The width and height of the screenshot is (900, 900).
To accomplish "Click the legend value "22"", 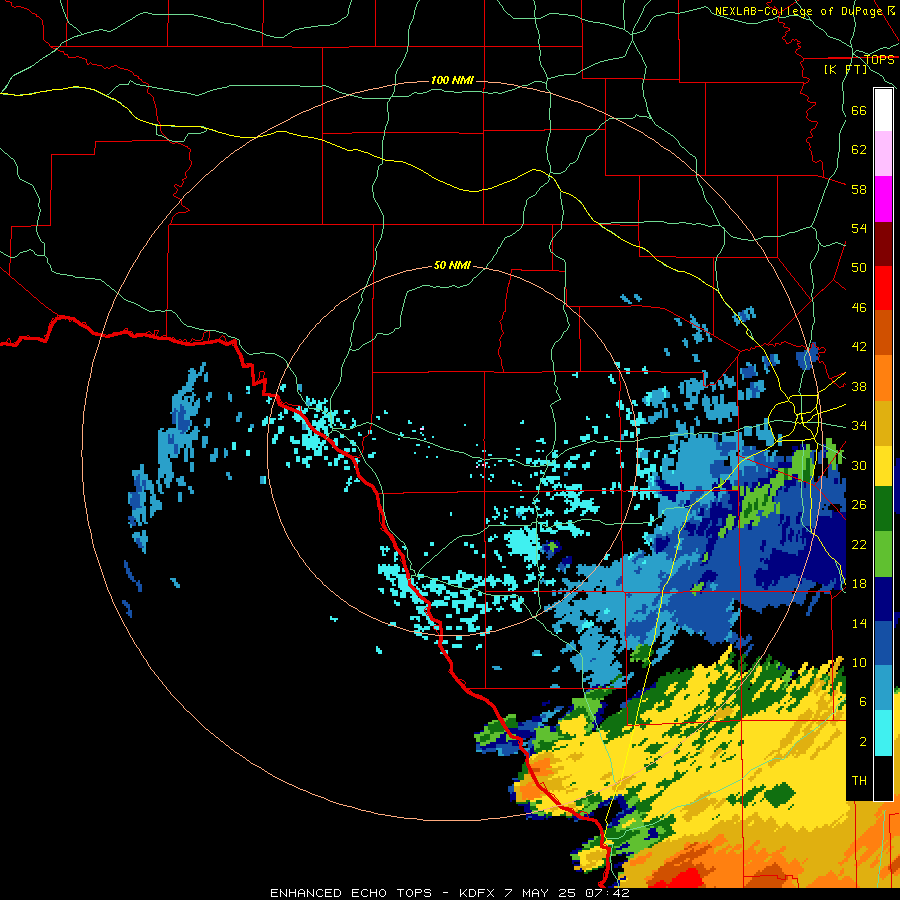I will click(x=859, y=544).
